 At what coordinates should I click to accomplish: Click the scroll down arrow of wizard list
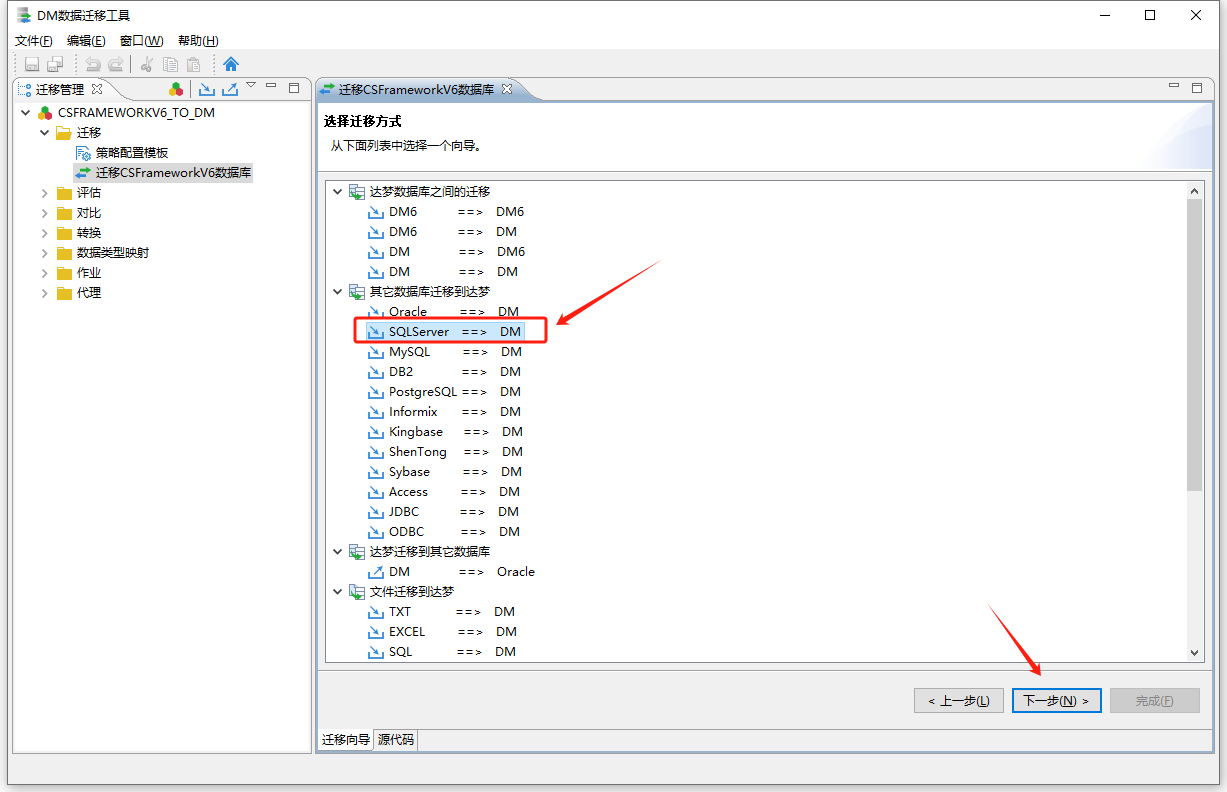pos(1195,652)
